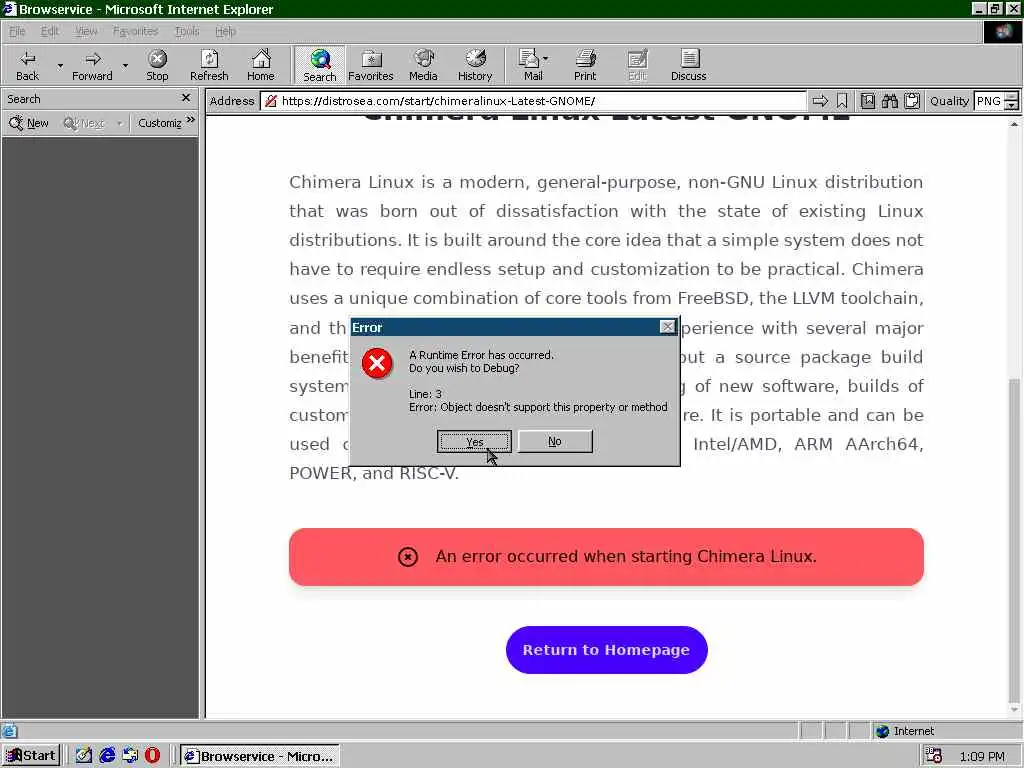Select Browservice taskbar window button
Screen dimensions: 1024x768
tap(259, 756)
